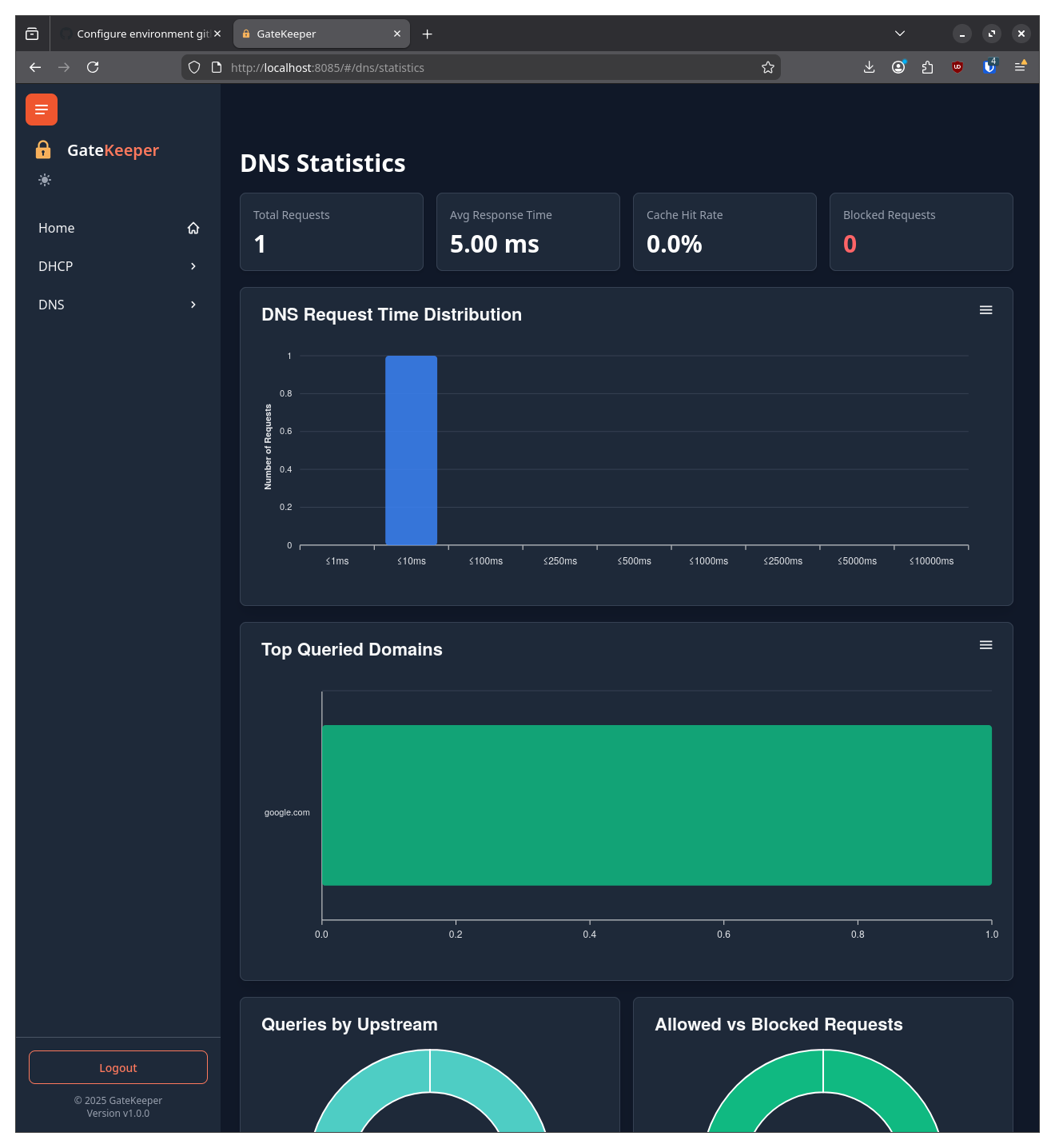Open the sidebar hamburger menu

click(x=42, y=110)
